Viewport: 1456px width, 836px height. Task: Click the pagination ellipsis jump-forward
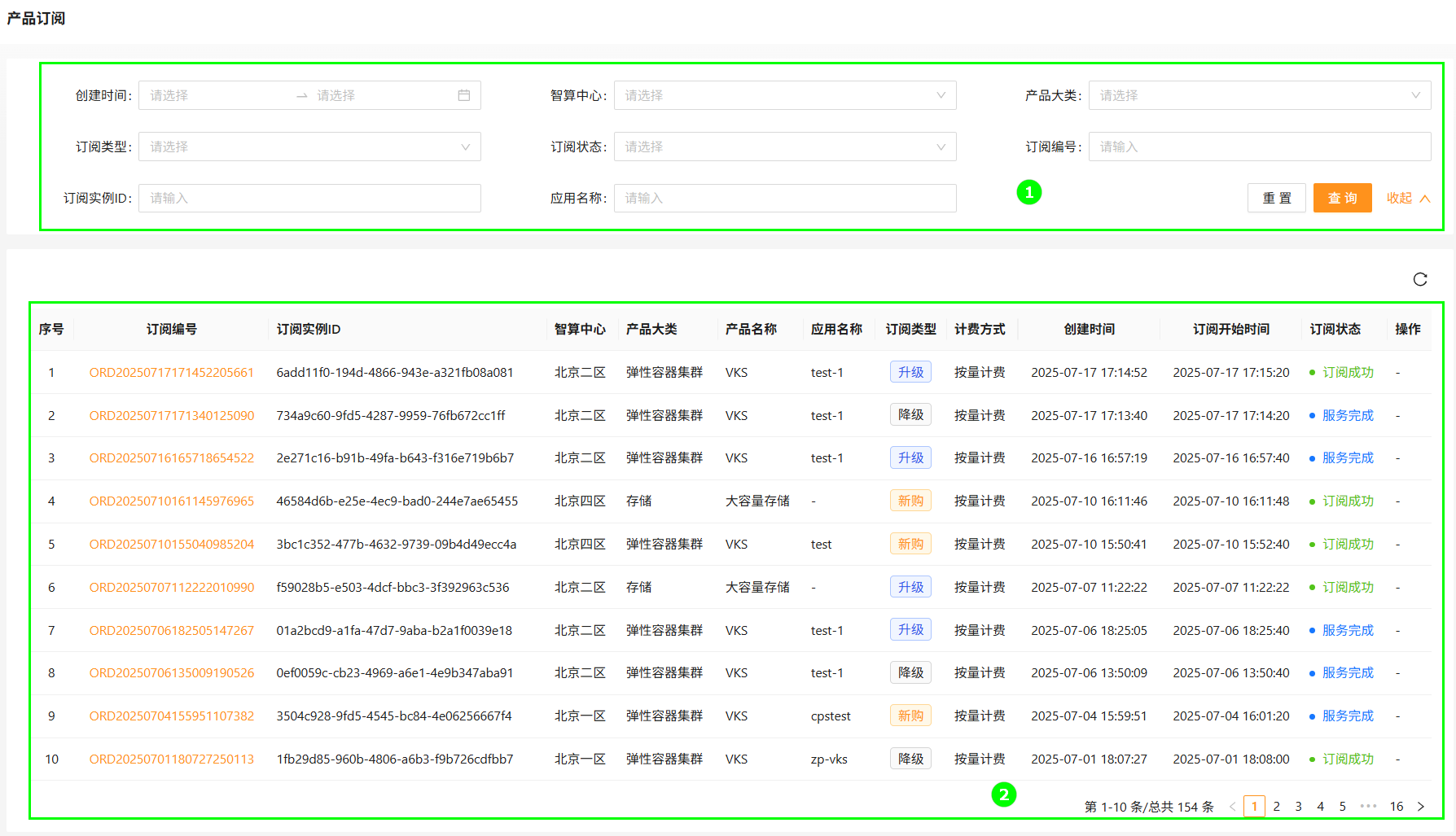click(x=1368, y=806)
